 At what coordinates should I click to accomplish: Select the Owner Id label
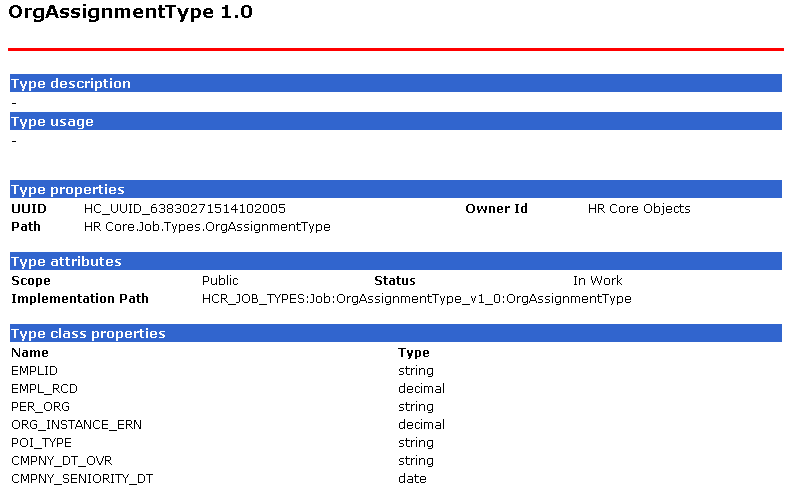pyautogui.click(x=496, y=209)
